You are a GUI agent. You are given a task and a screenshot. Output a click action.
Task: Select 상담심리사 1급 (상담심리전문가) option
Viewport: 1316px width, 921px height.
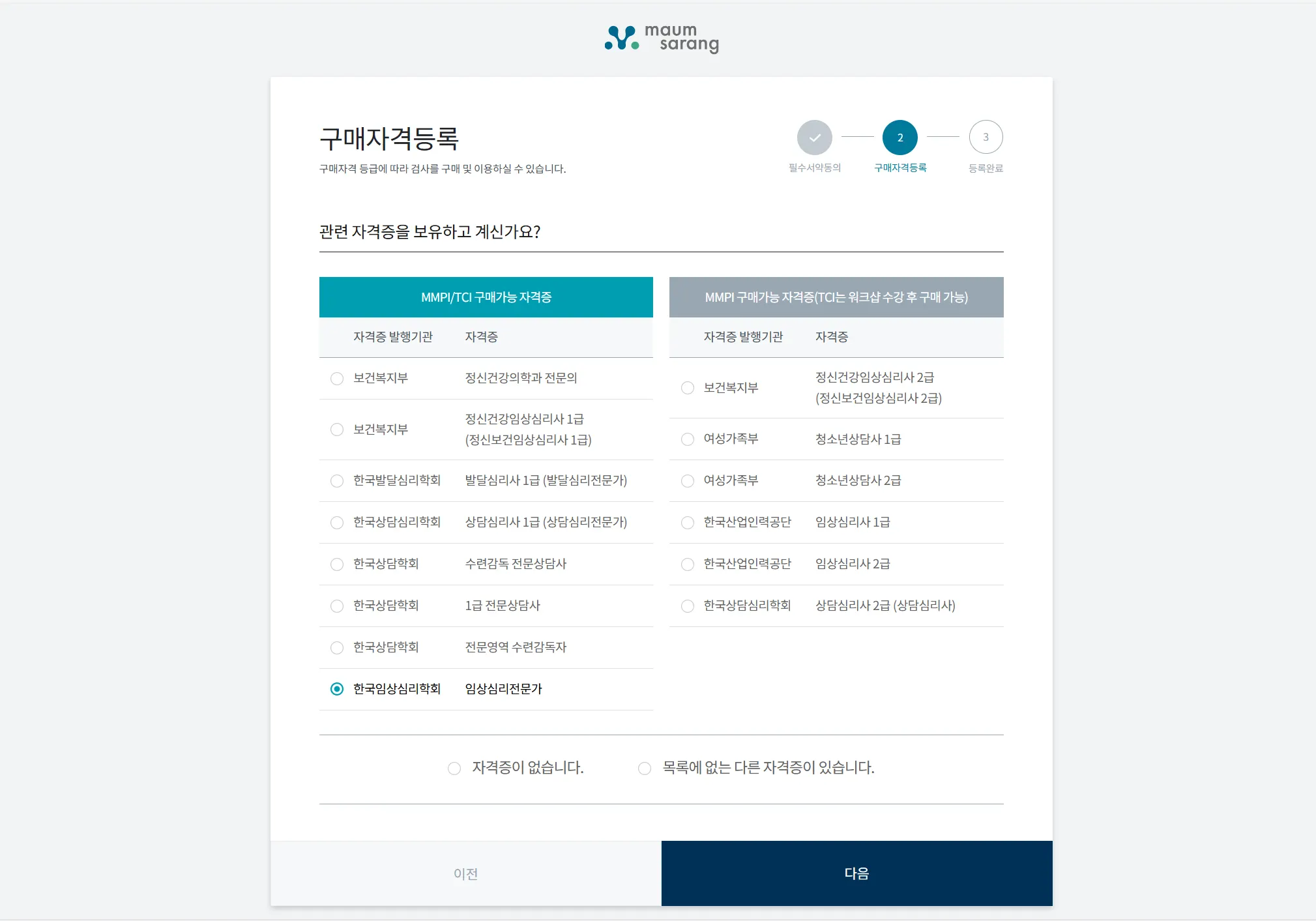click(x=337, y=523)
